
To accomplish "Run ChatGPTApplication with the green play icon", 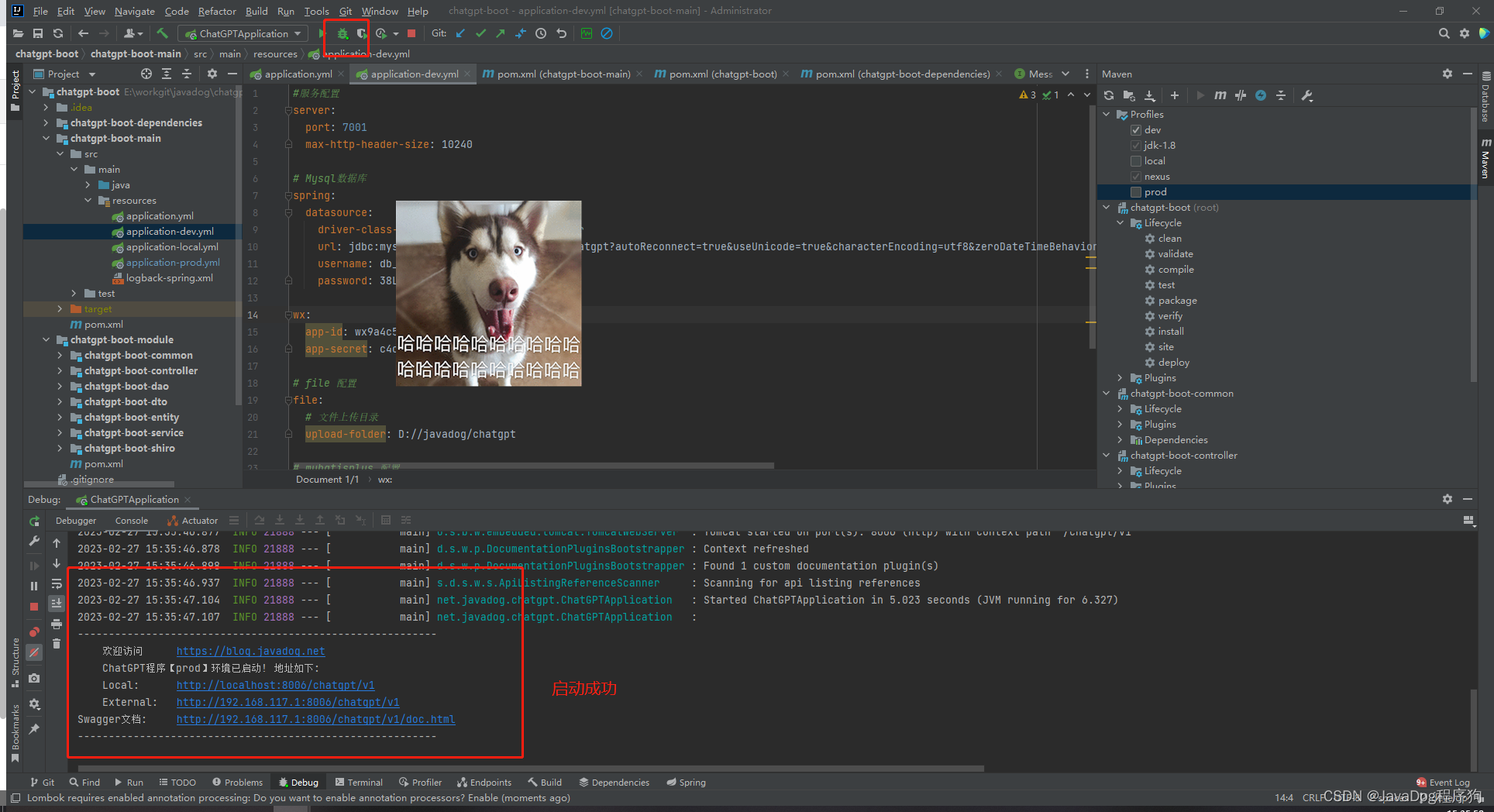I will click(322, 33).
